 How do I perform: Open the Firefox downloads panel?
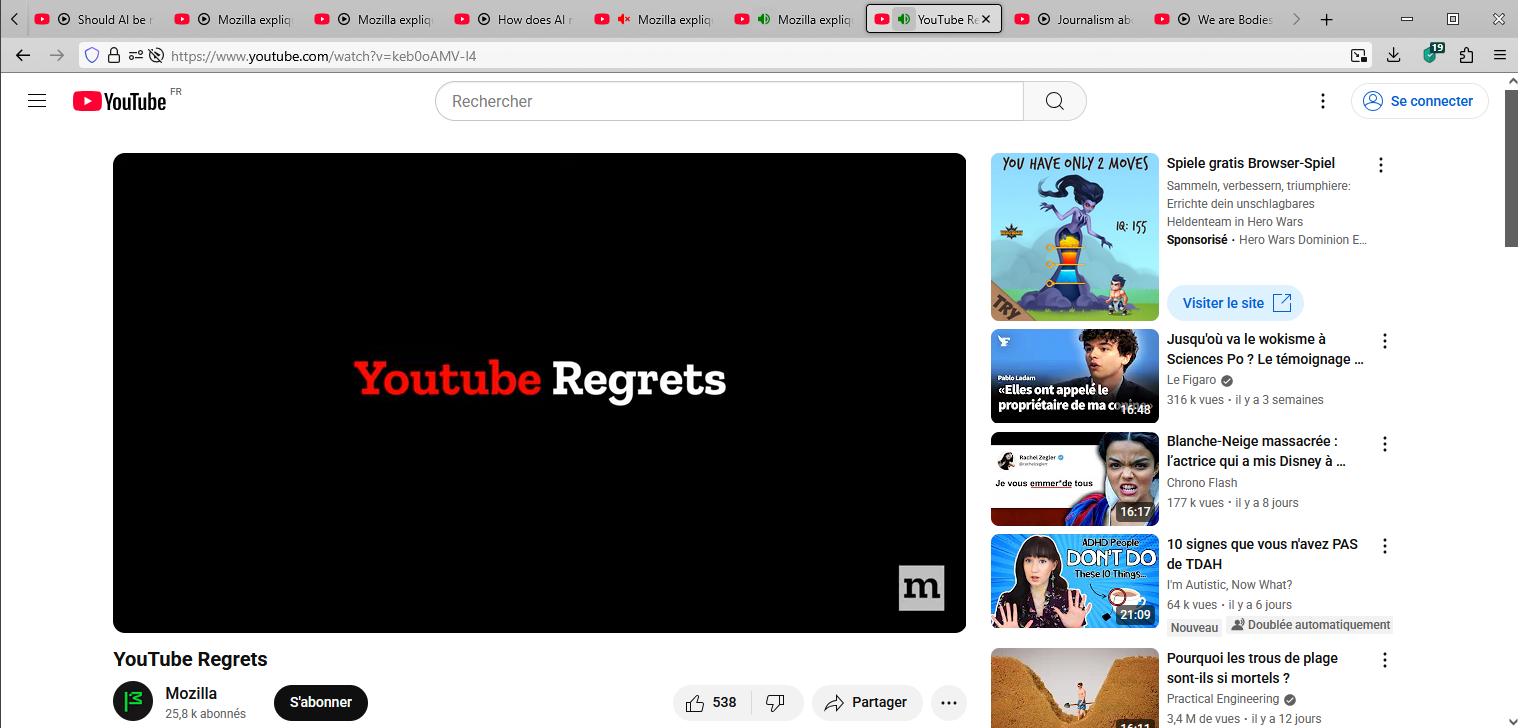(1393, 56)
